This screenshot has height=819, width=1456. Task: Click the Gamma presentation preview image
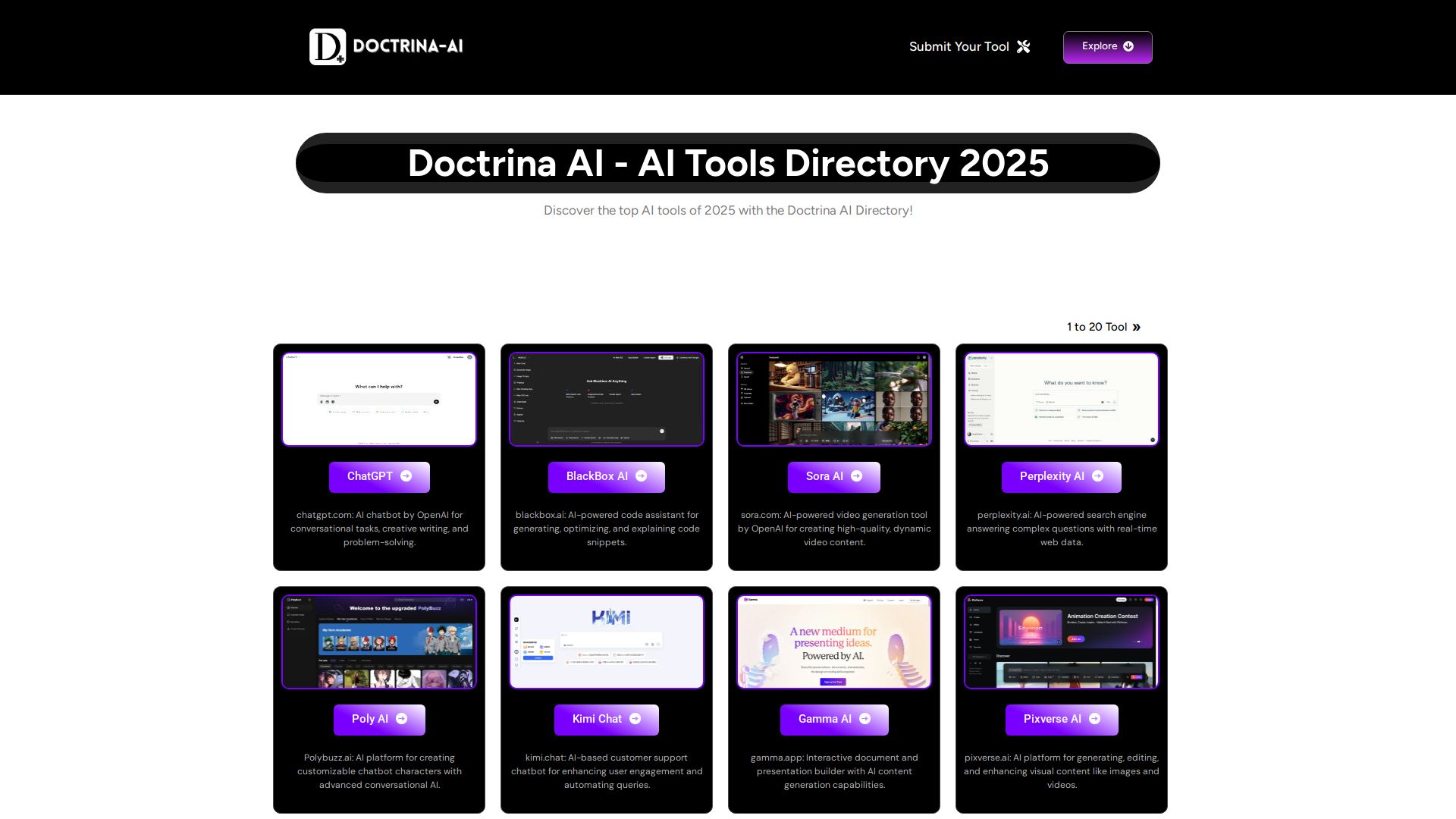833,641
